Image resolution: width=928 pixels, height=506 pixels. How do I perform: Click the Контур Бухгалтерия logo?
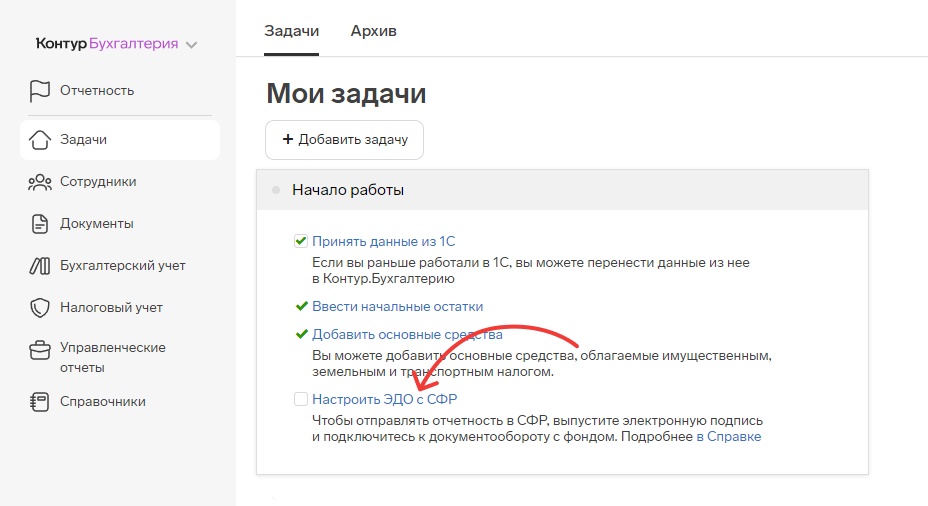(107, 44)
